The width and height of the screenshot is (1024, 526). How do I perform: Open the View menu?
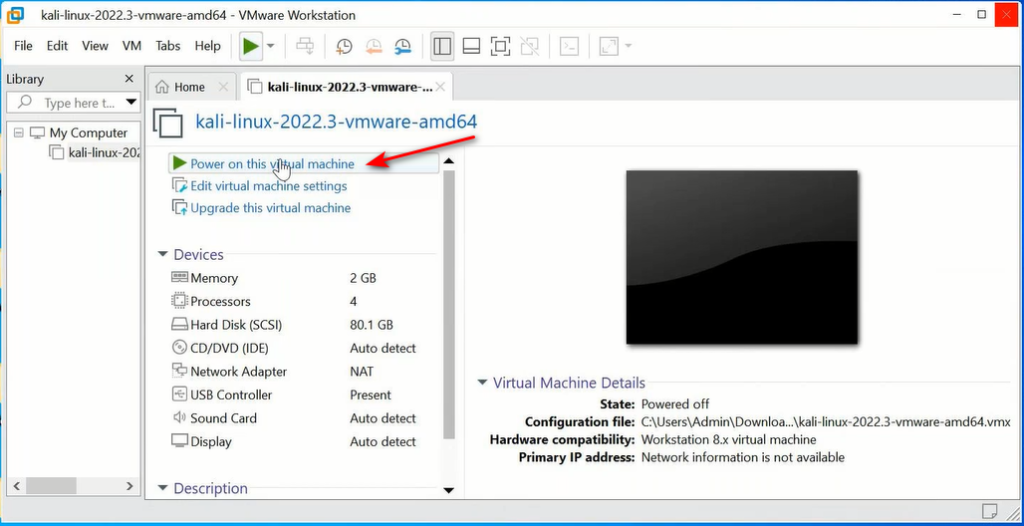point(95,46)
